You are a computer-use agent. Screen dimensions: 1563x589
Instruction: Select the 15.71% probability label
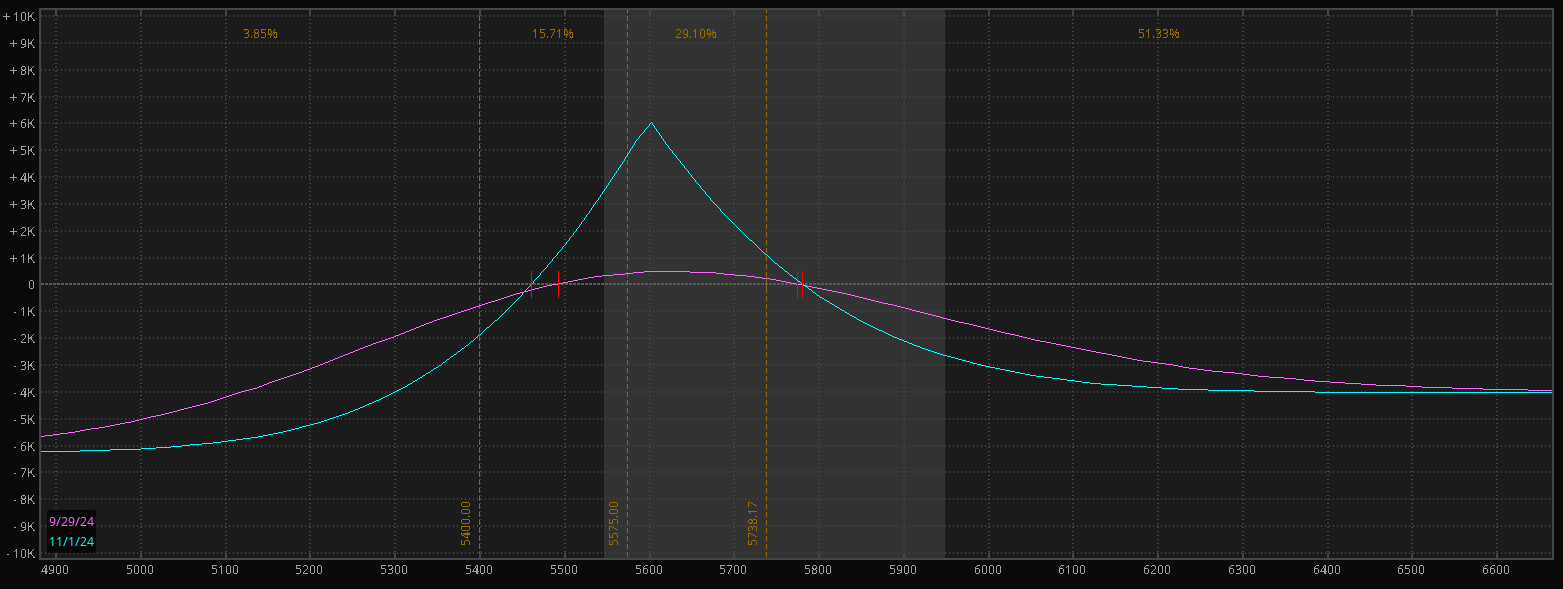click(552, 34)
